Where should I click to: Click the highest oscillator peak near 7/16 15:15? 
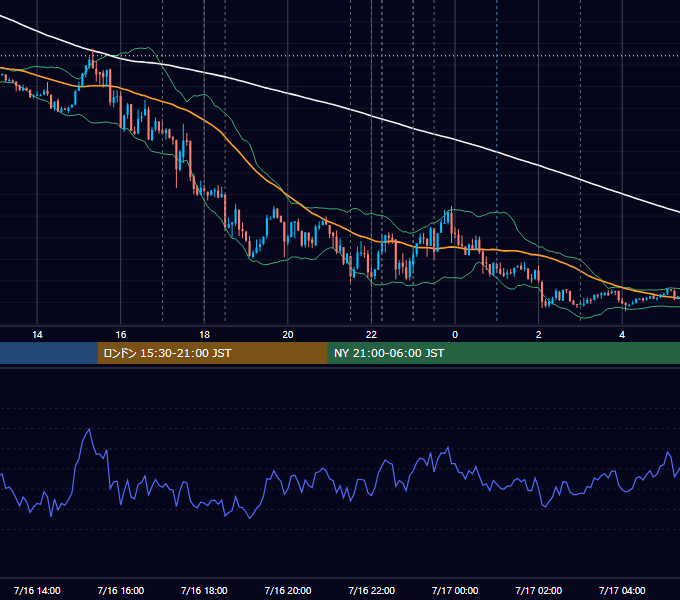pyautogui.click(x=89, y=430)
